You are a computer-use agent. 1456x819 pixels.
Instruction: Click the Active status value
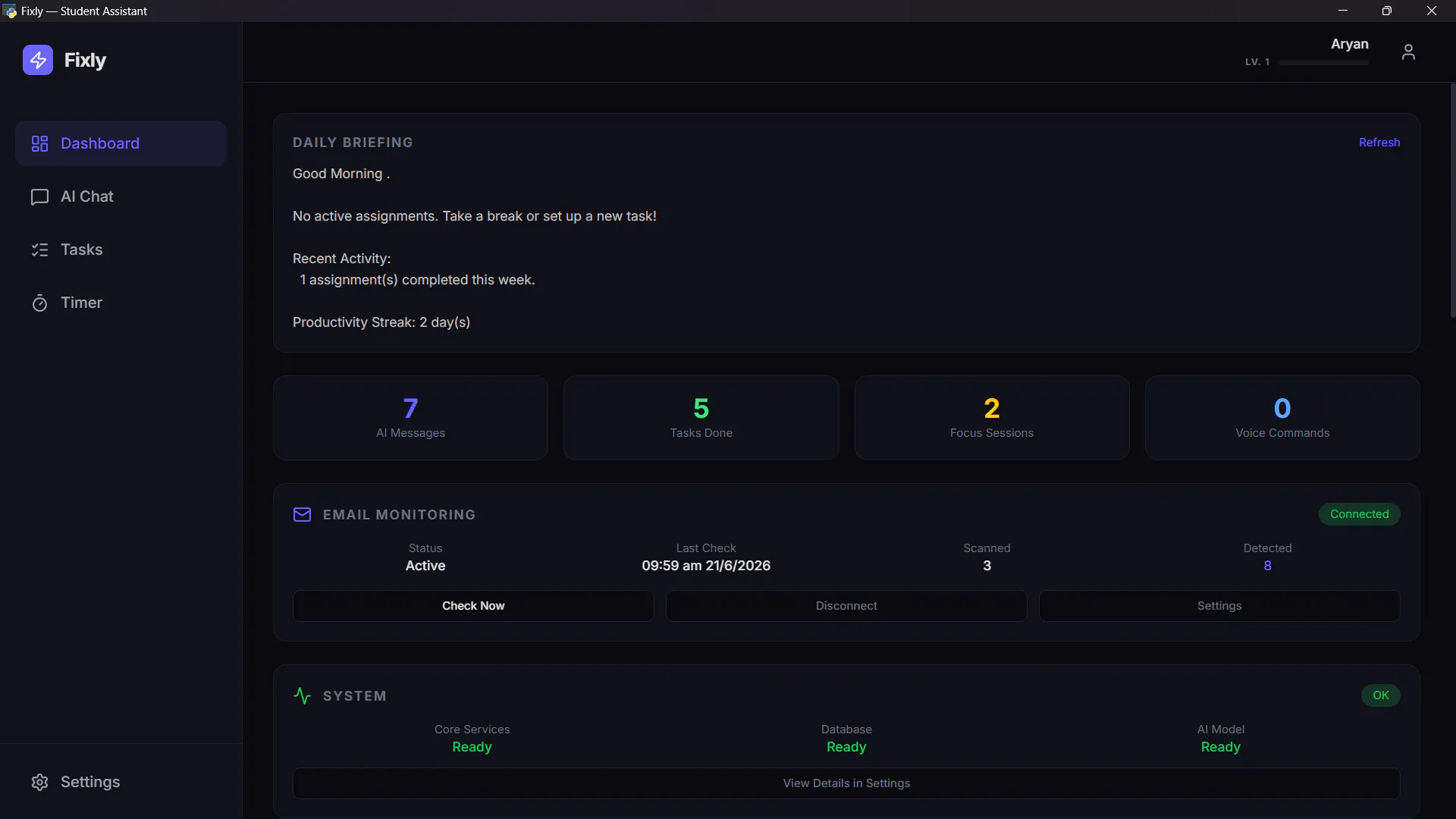[x=425, y=566]
